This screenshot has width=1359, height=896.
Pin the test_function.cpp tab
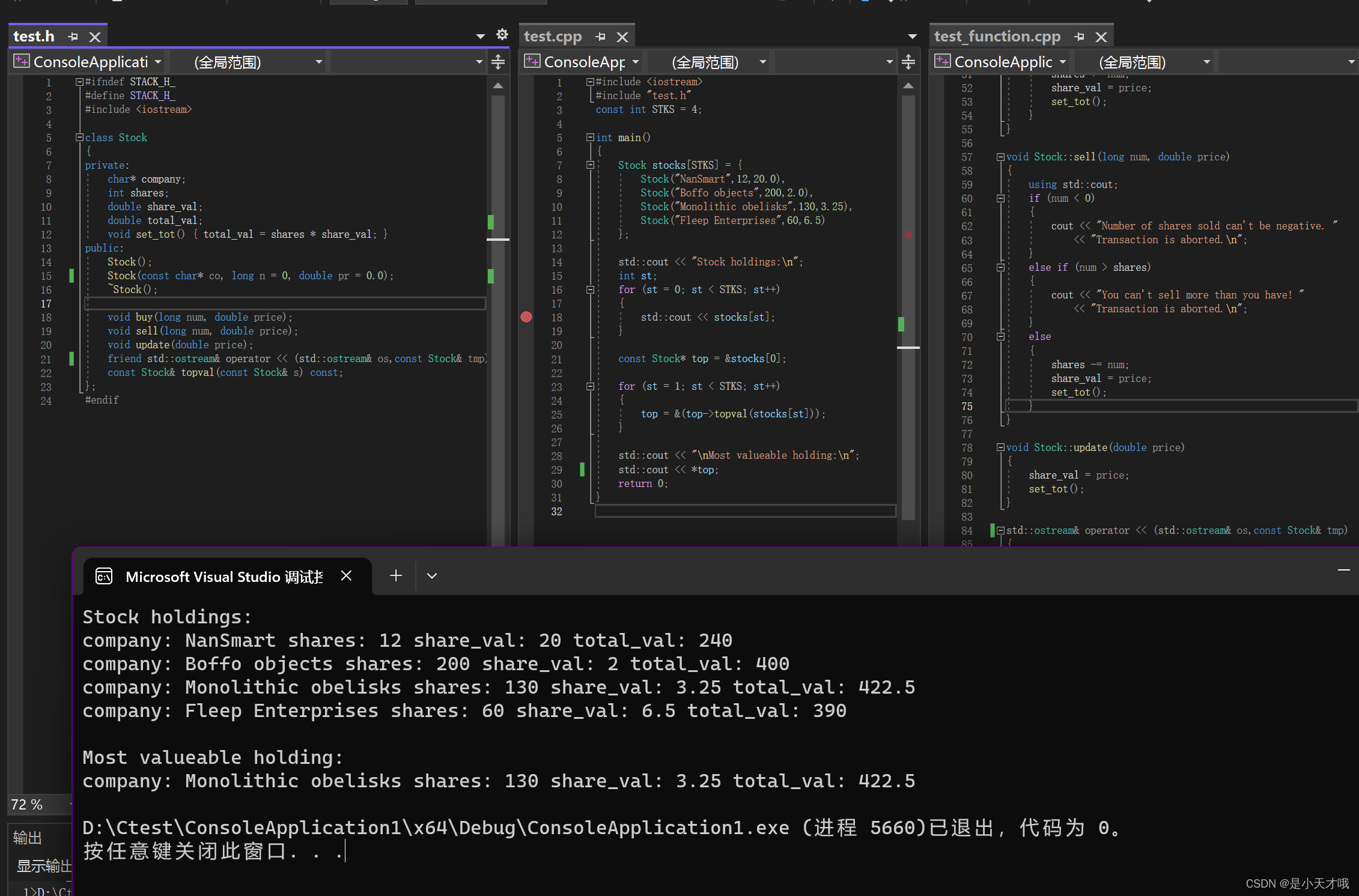click(1079, 37)
